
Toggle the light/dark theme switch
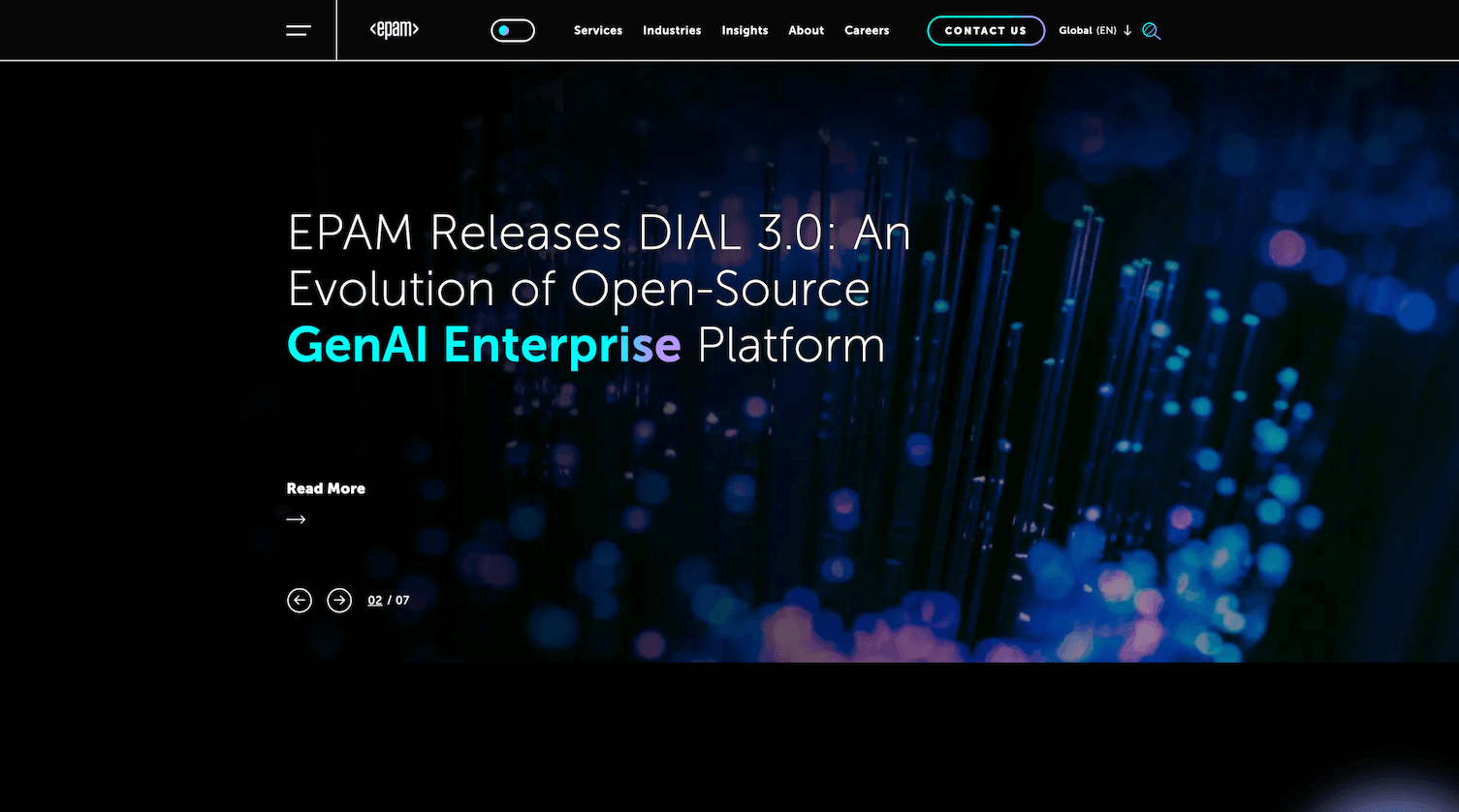tap(513, 31)
